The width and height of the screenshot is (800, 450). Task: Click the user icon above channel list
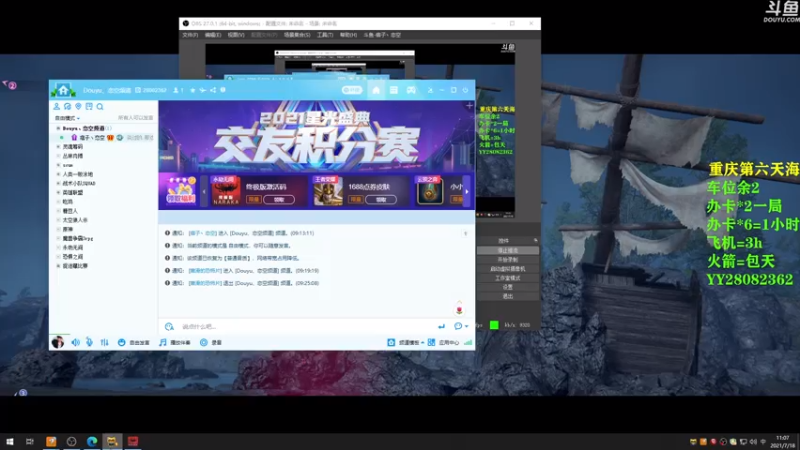[x=57, y=106]
